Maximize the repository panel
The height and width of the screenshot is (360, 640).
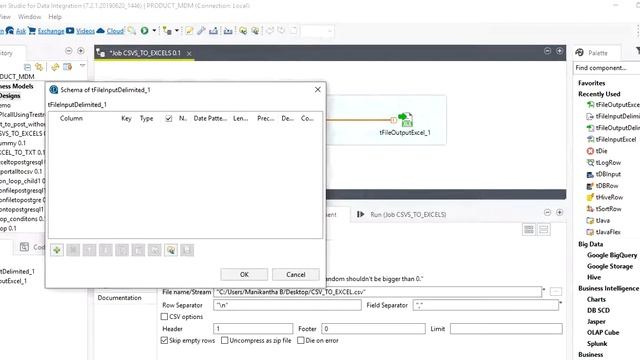(x=81, y=51)
